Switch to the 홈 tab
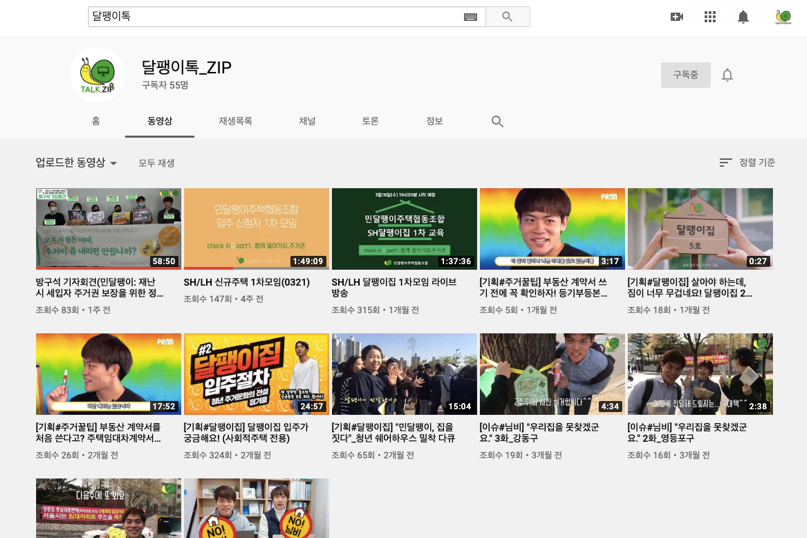Screen dimensions: 807x538 coord(96,121)
